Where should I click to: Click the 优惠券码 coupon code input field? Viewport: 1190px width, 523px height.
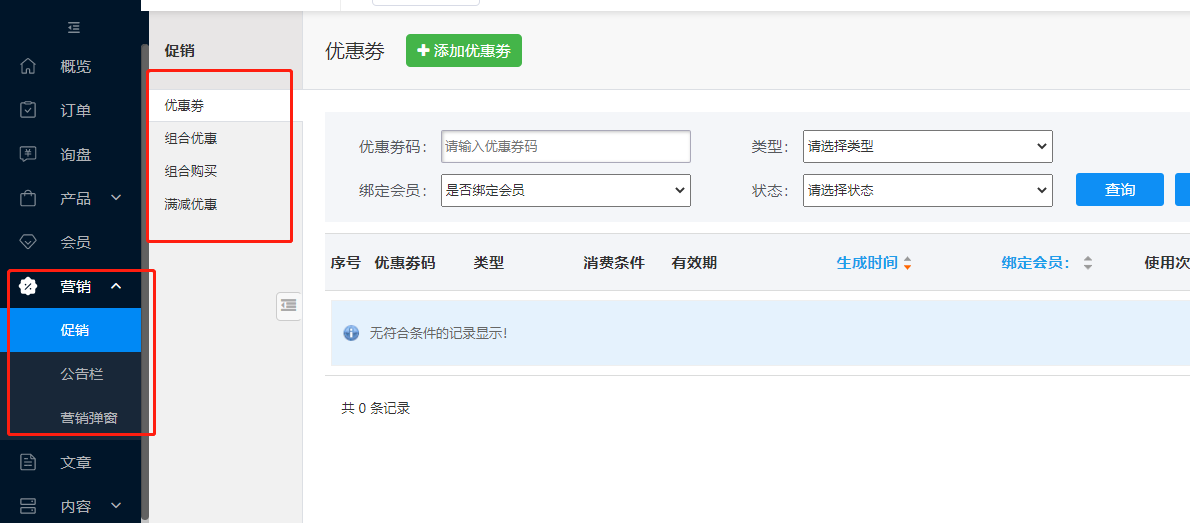[565, 146]
